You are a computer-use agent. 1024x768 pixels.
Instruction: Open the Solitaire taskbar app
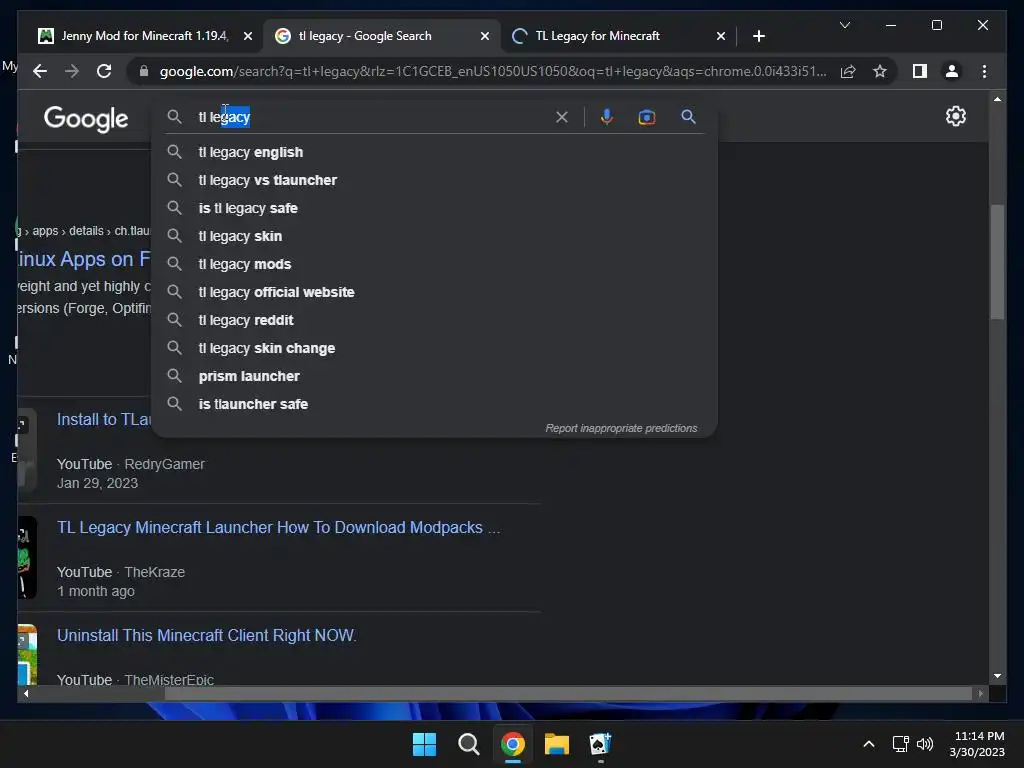click(x=600, y=744)
